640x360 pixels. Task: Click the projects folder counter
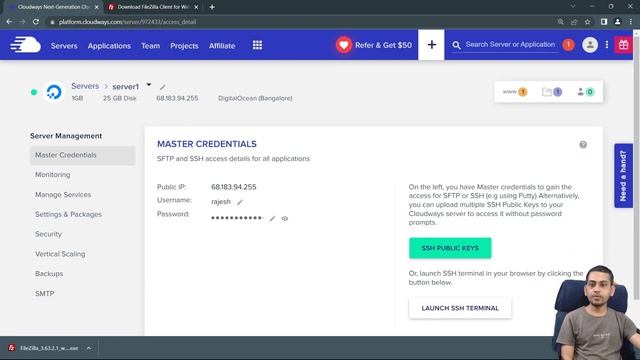tap(552, 92)
